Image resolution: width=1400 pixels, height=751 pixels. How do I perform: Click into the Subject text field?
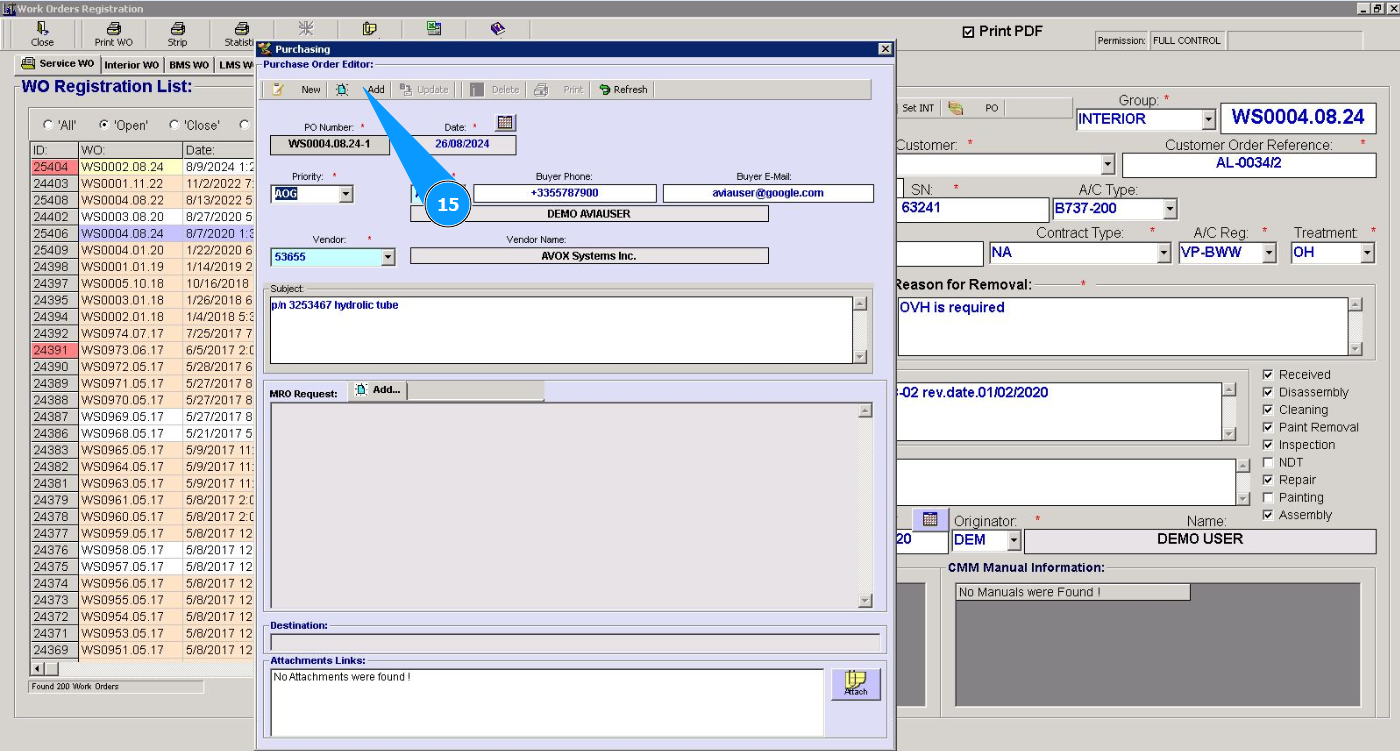(x=560, y=330)
